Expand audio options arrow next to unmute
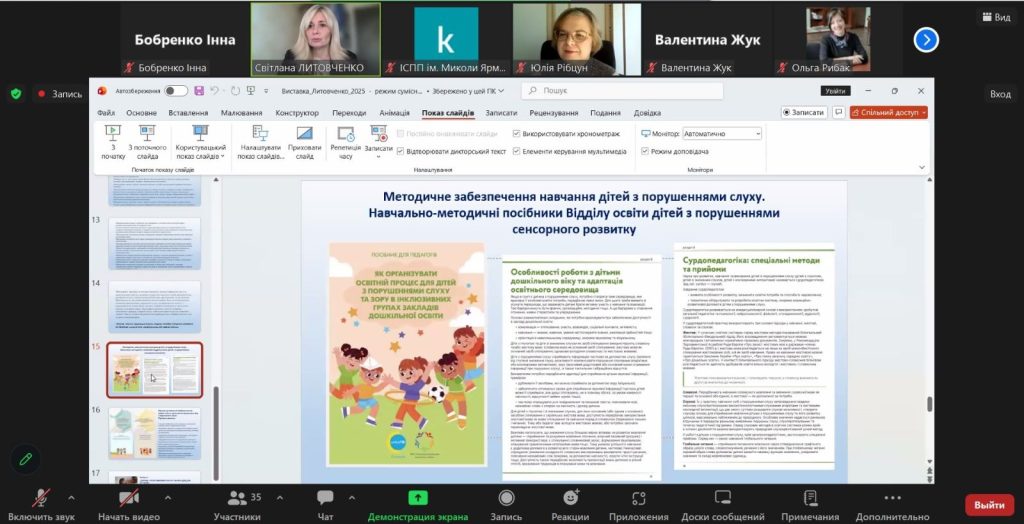This screenshot has width=1024, height=524. click(x=71, y=497)
